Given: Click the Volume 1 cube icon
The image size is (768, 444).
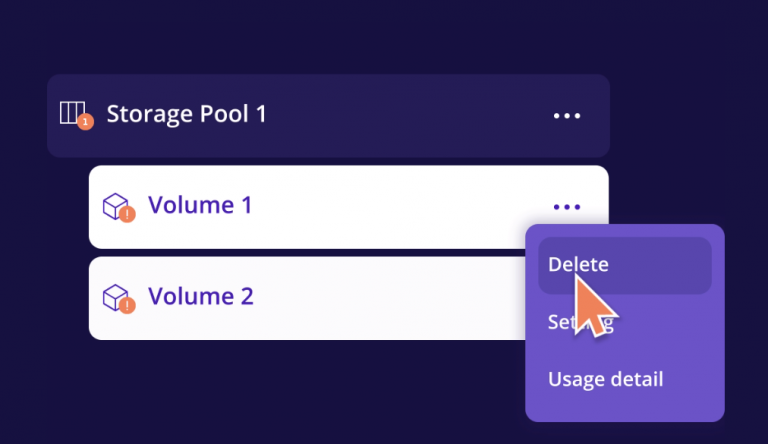Looking at the screenshot, I should tap(116, 206).
